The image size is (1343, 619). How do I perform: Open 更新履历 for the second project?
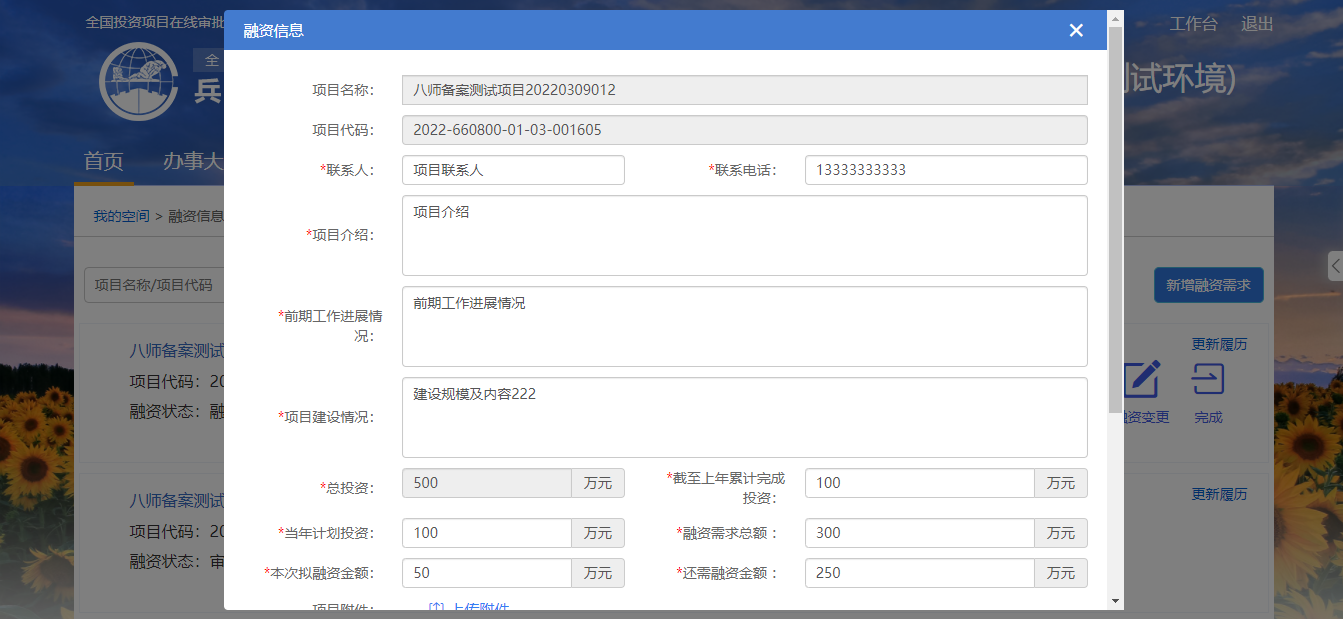coord(1219,494)
